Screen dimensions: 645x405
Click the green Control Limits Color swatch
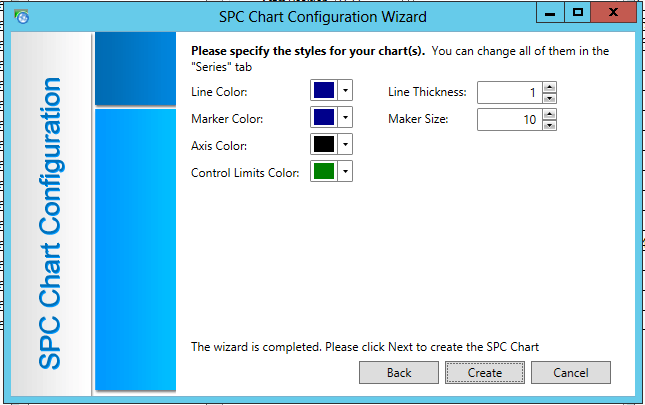[x=324, y=171]
